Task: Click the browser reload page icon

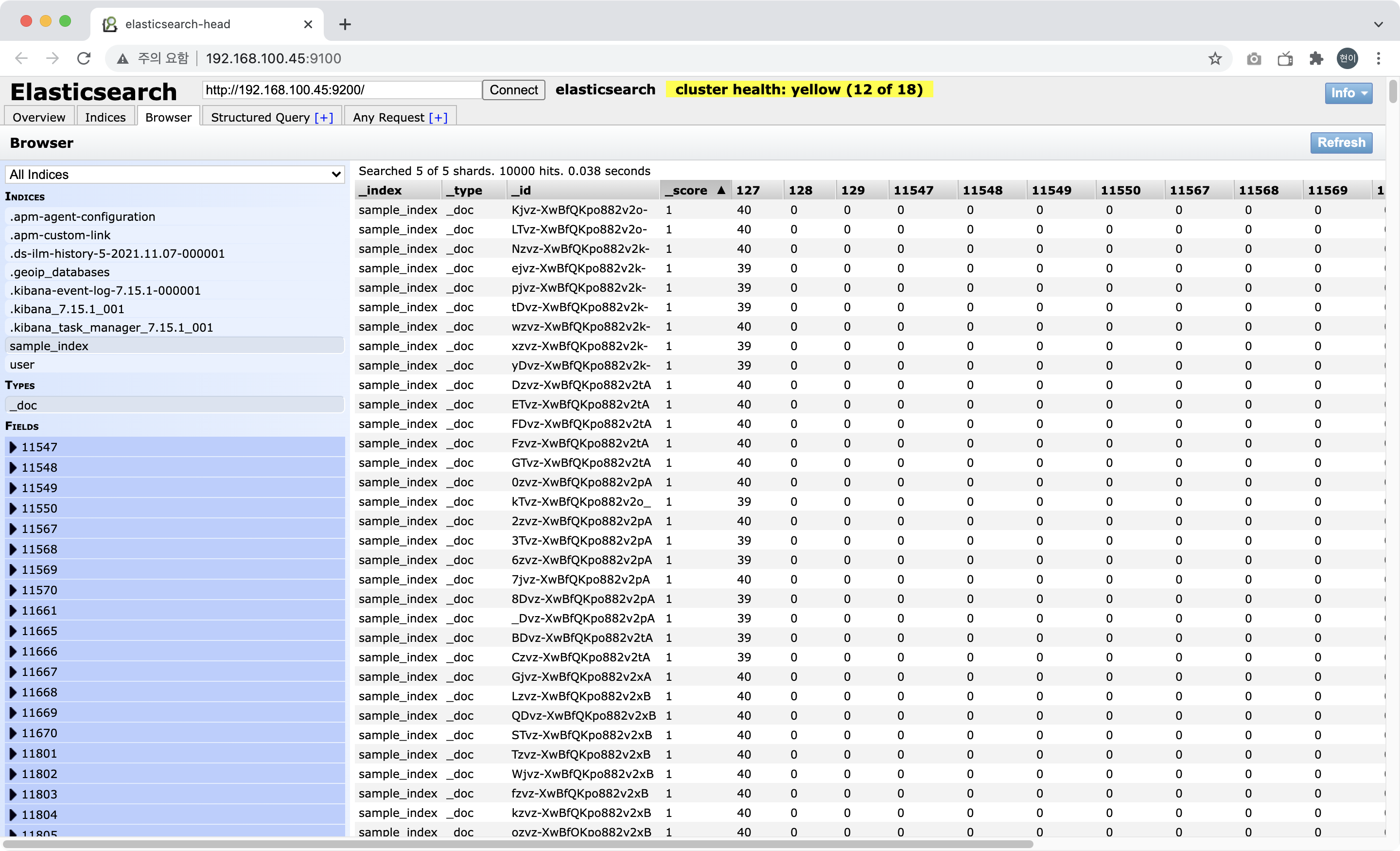Action: pos(84,58)
